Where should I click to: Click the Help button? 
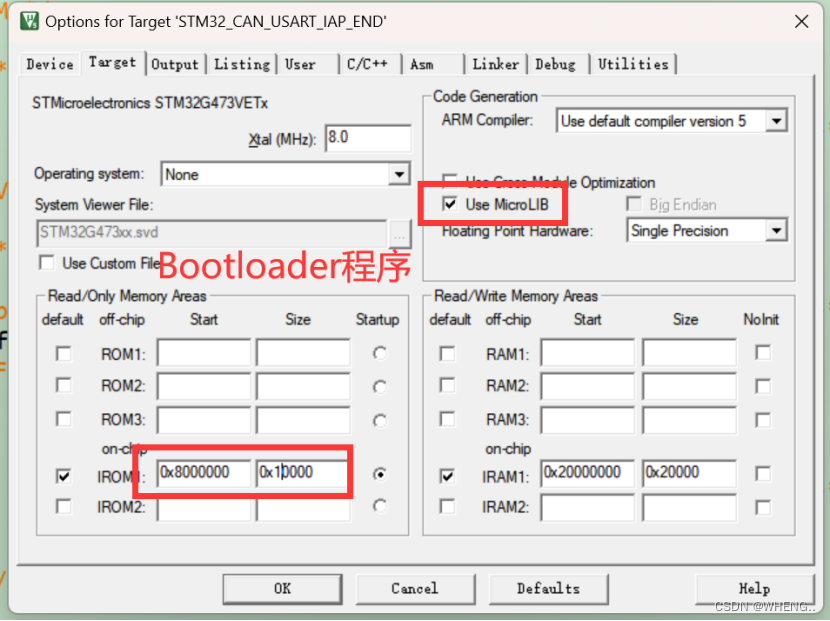click(x=755, y=589)
